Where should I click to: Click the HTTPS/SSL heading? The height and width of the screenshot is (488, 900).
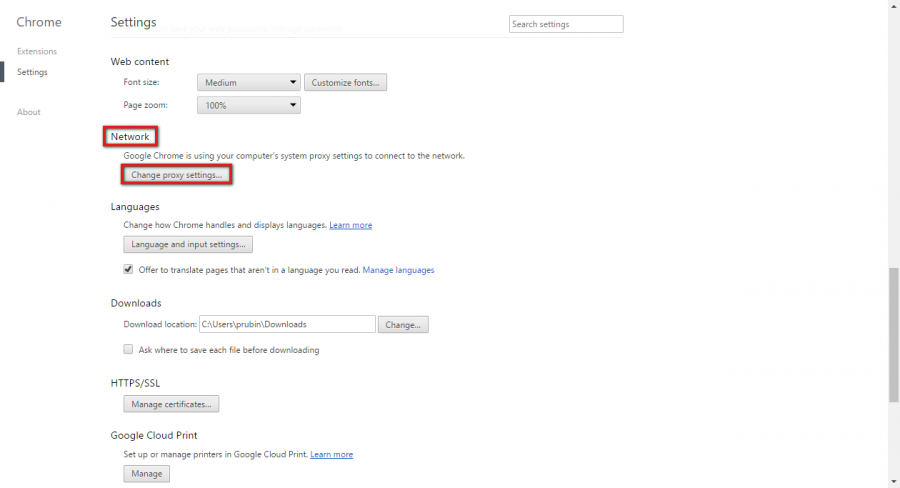135,383
